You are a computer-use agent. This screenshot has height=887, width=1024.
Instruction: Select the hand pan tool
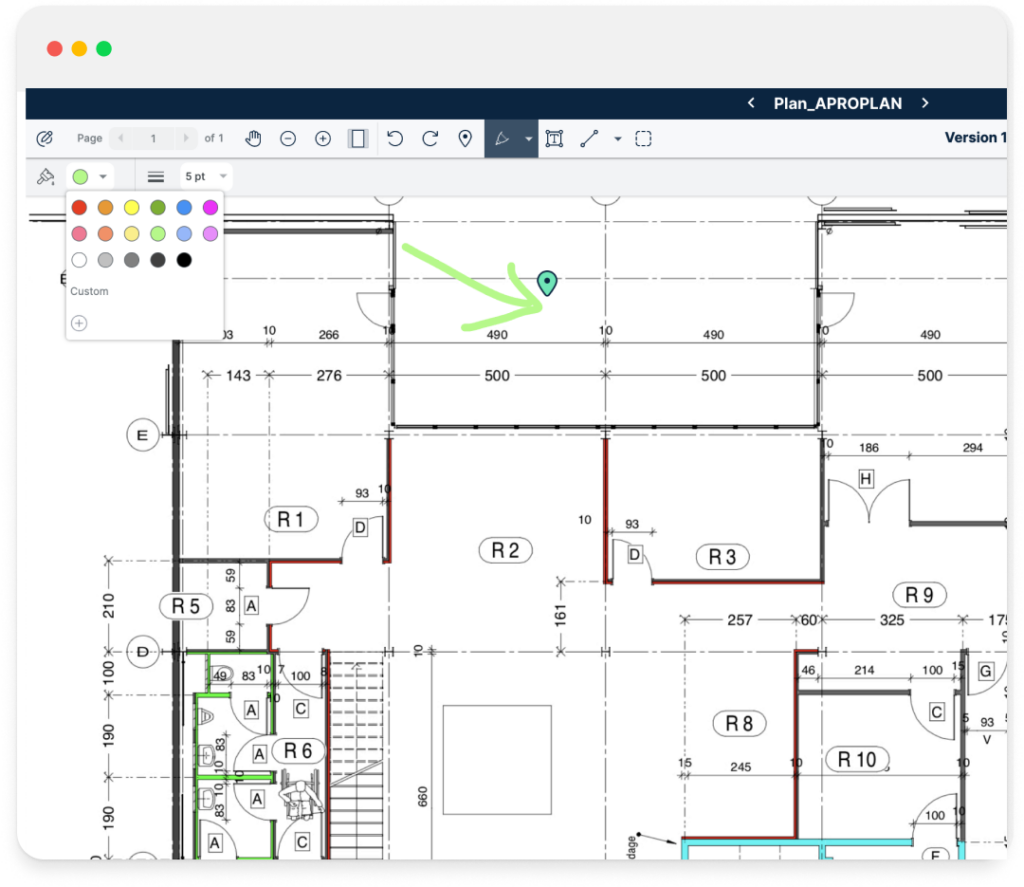253,138
